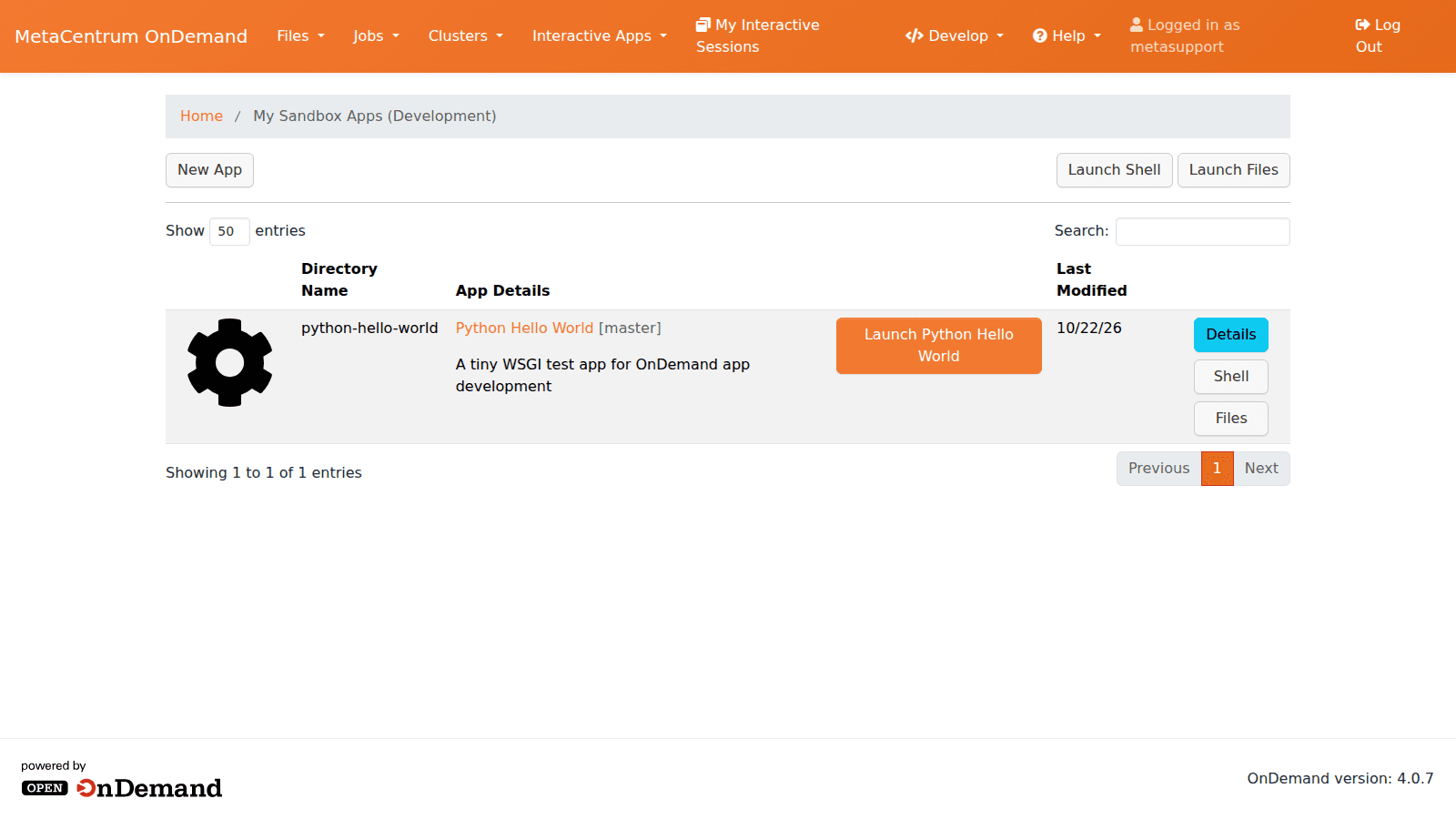1456x819 pixels.
Task: Open Shell for the python-hello-world app
Action: click(1230, 377)
